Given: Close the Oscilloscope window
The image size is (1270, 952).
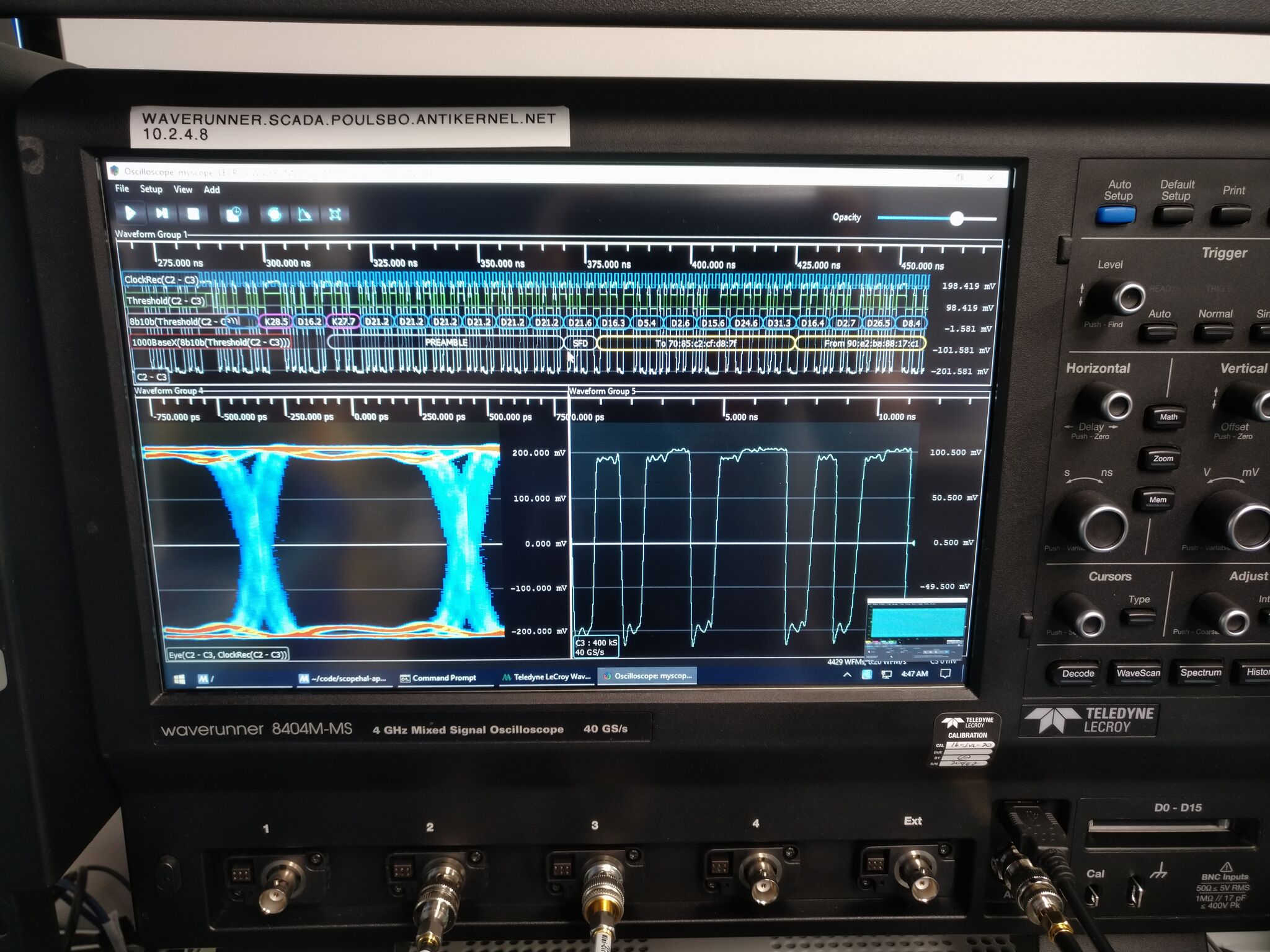Looking at the screenshot, I should 990,178.
